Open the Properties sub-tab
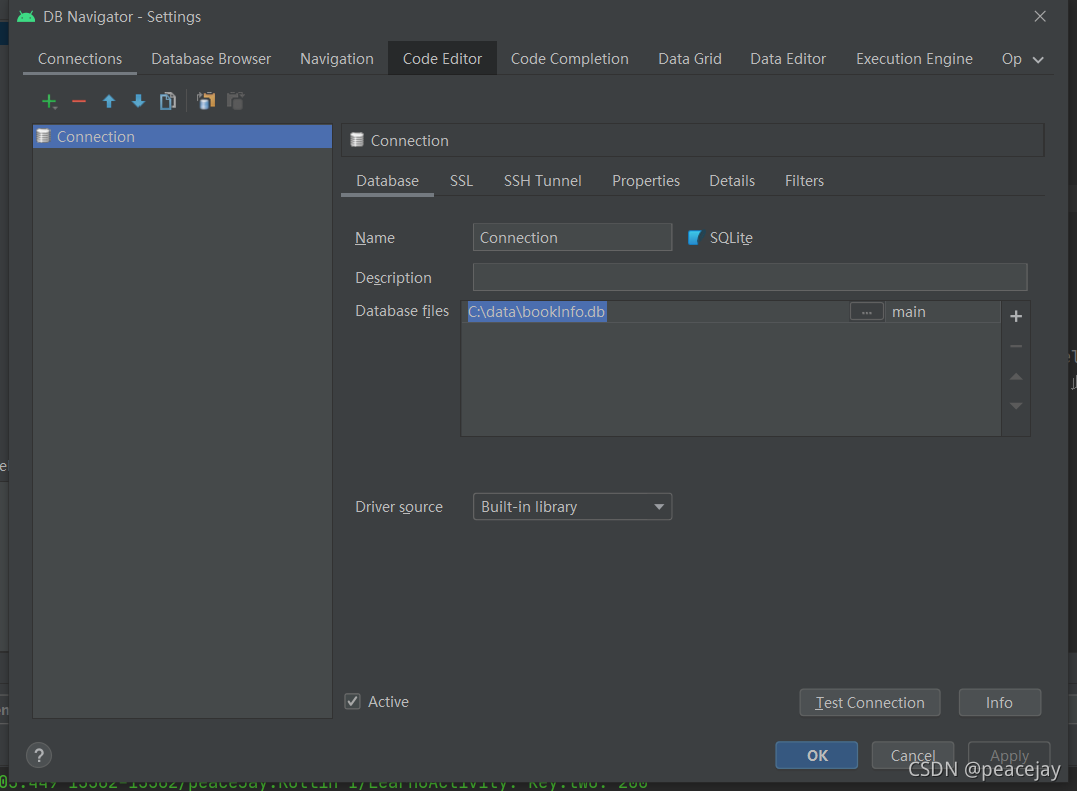The height and width of the screenshot is (791, 1077). tap(646, 181)
